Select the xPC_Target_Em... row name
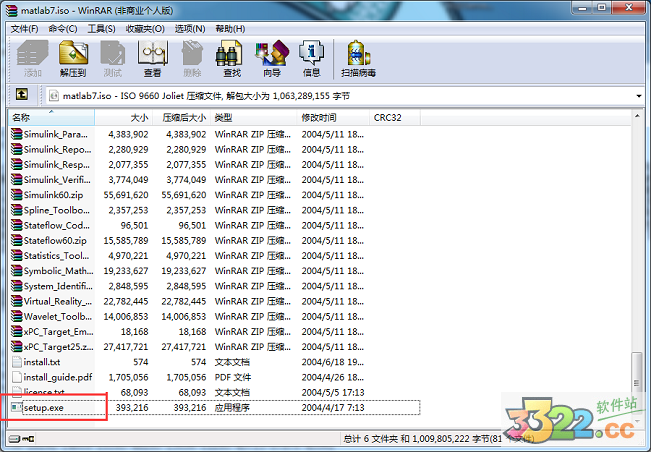This screenshot has width=651, height=452. tap(59, 332)
